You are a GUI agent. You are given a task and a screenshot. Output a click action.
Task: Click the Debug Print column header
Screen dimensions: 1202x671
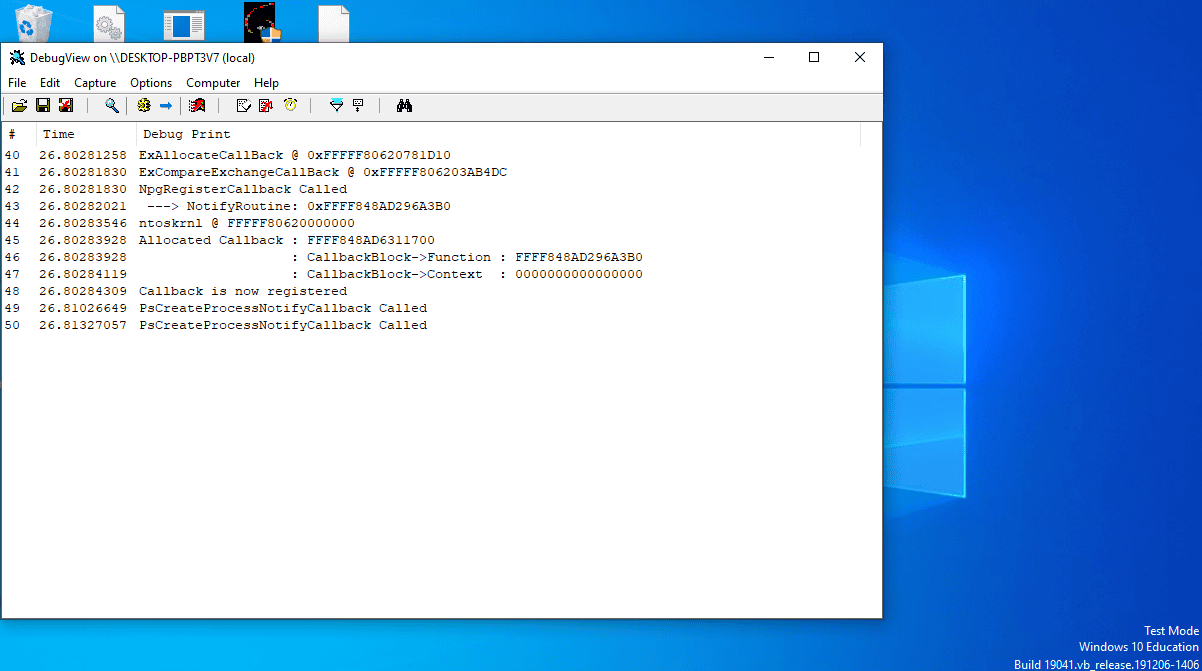click(186, 134)
